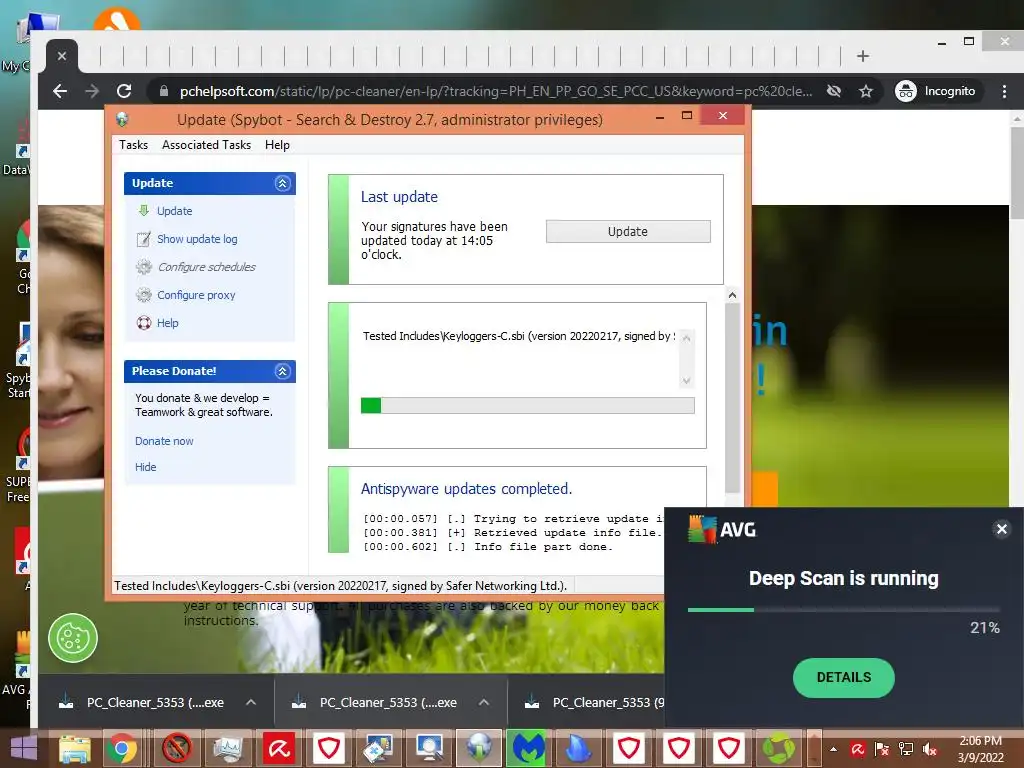This screenshot has height=768, width=1024.
Task: Open the third PC_Cleaner_5353 (9 download
Action: tap(596, 703)
